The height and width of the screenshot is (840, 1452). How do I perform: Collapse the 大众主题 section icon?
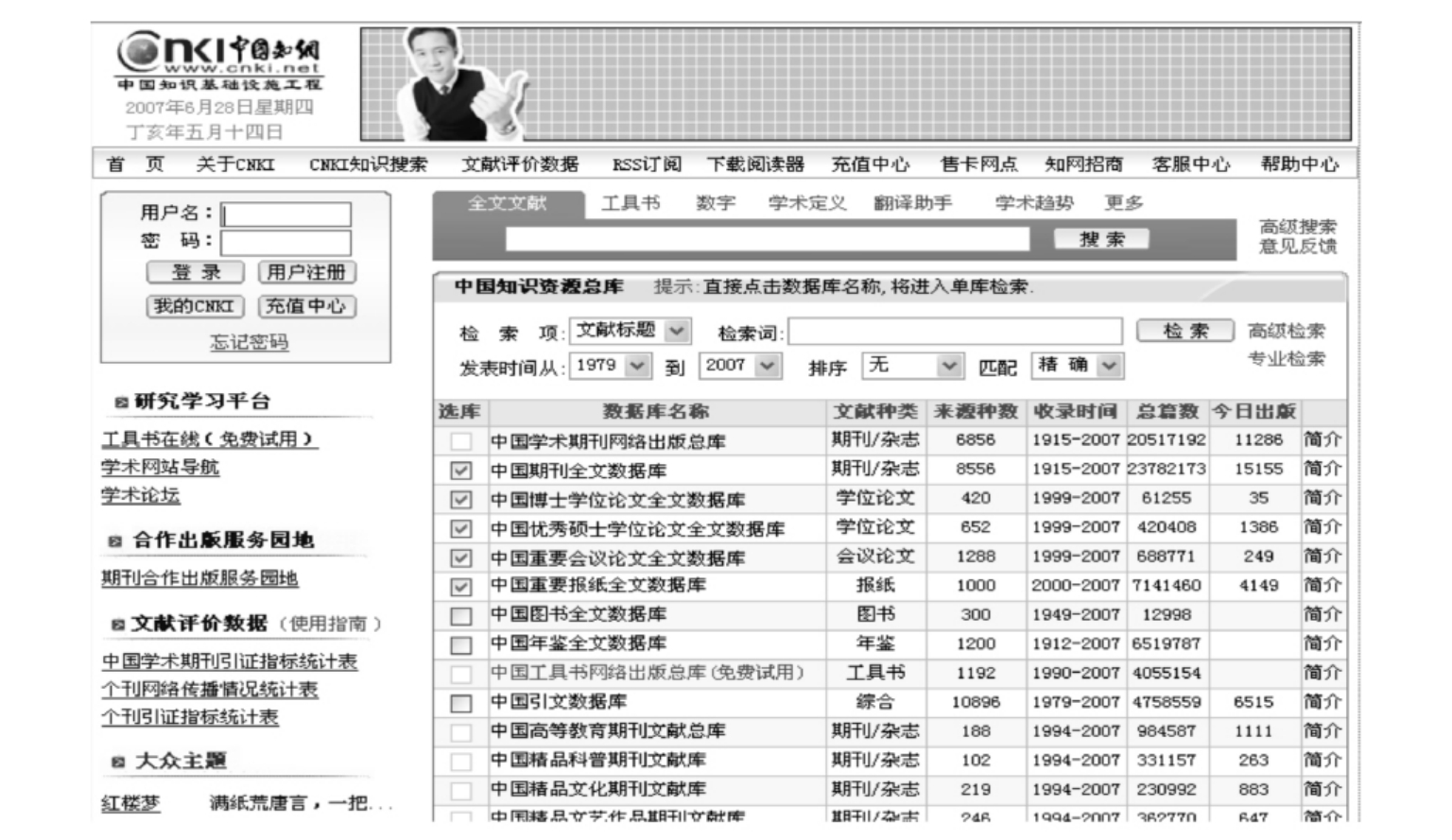coord(118,762)
